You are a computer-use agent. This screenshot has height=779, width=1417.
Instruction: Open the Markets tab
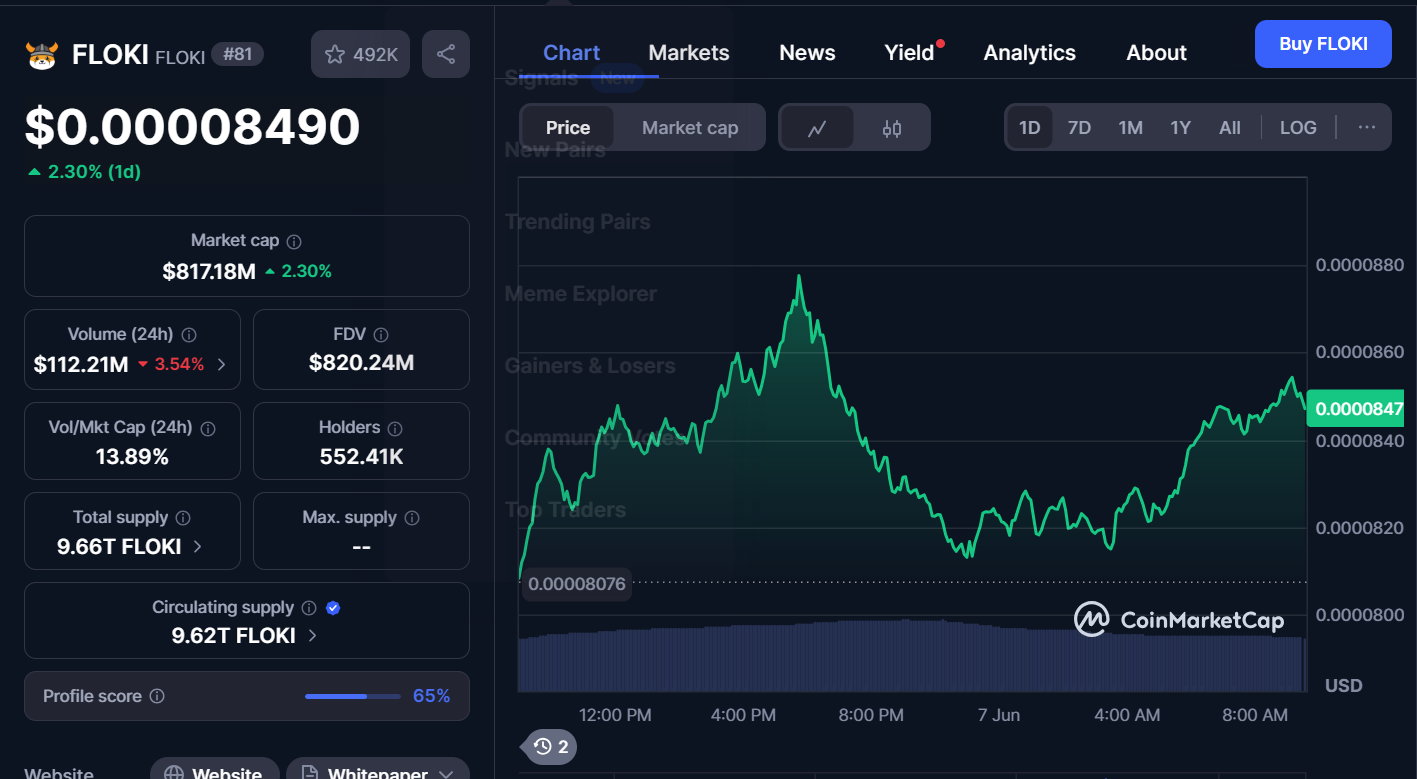tap(689, 53)
